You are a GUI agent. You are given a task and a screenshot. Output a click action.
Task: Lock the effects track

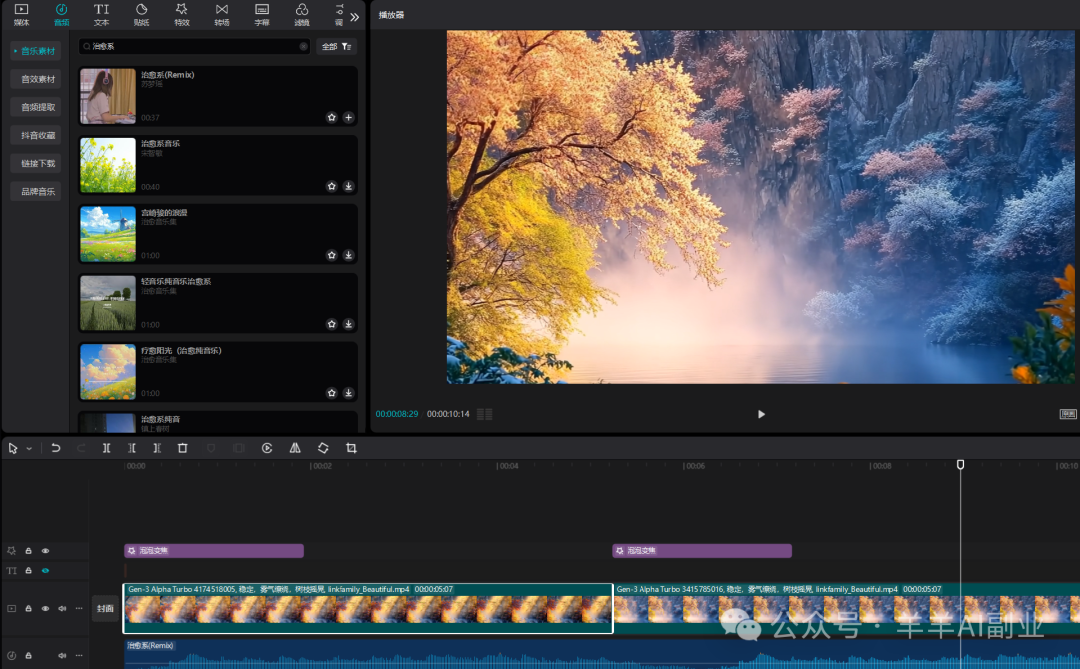pos(28,550)
